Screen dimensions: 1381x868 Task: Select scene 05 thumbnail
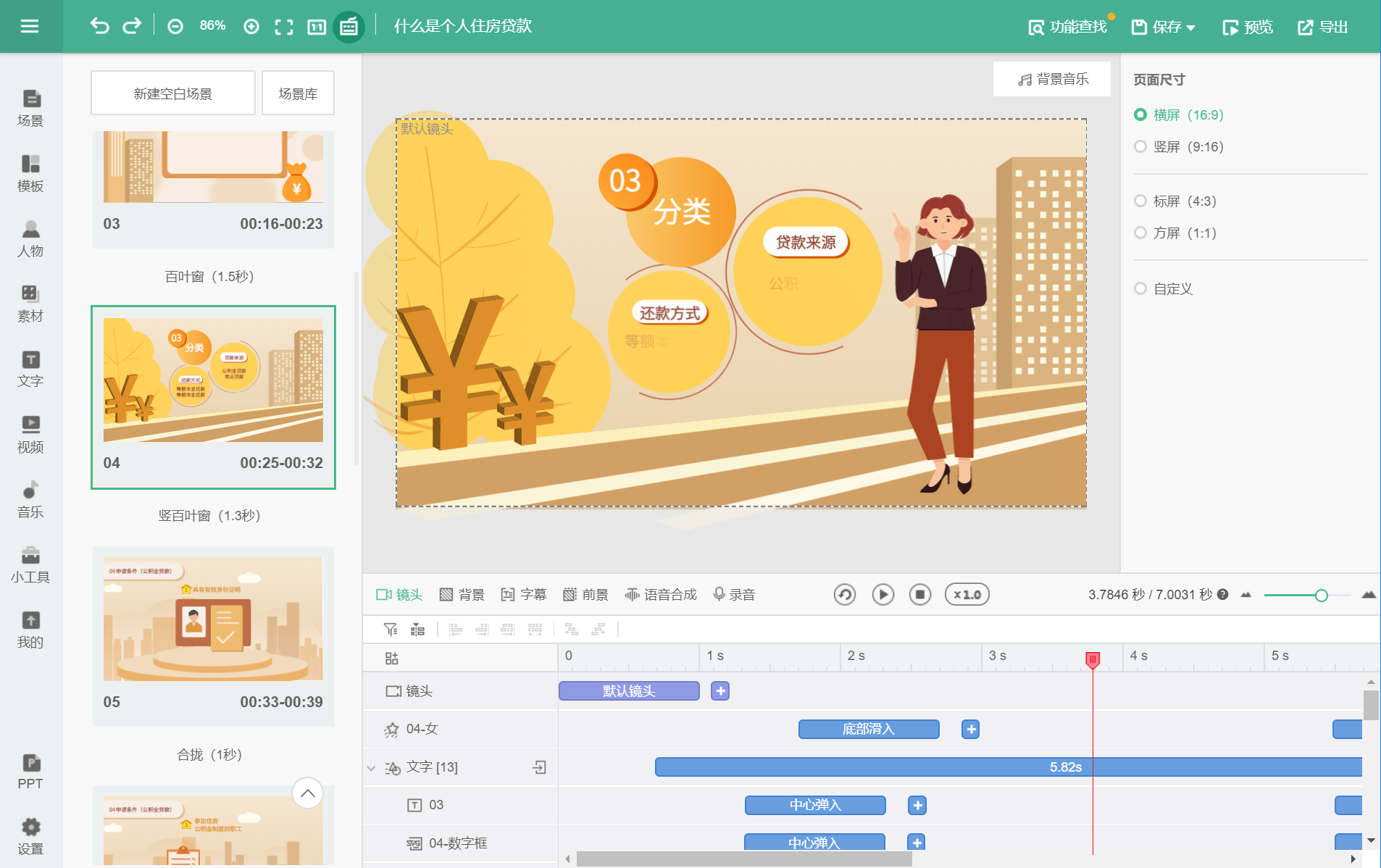click(x=214, y=636)
